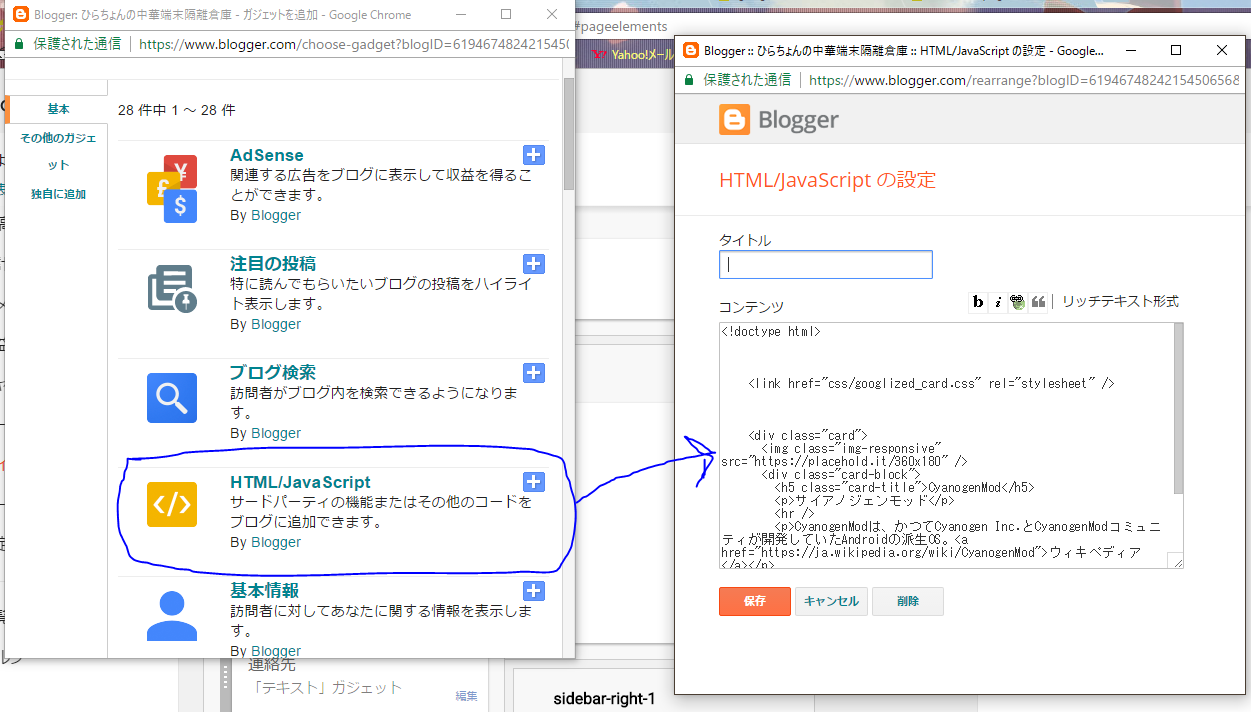1251x712 pixels.
Task: Switch to リッチテキスト形式 editor mode
Action: tap(1120, 301)
